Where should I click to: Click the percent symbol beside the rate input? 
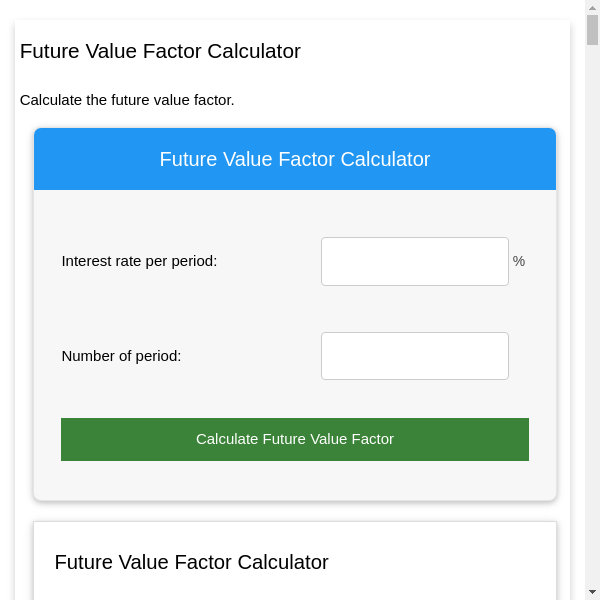pos(519,261)
